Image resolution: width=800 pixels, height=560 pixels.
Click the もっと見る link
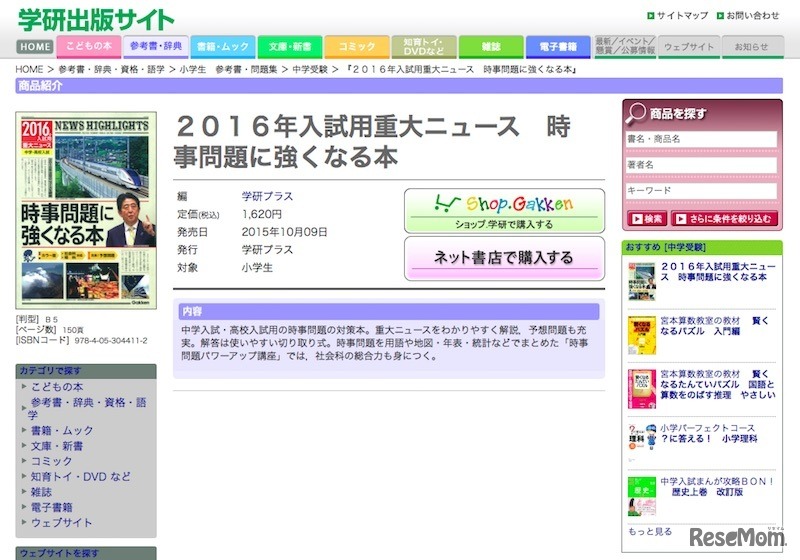tap(649, 531)
